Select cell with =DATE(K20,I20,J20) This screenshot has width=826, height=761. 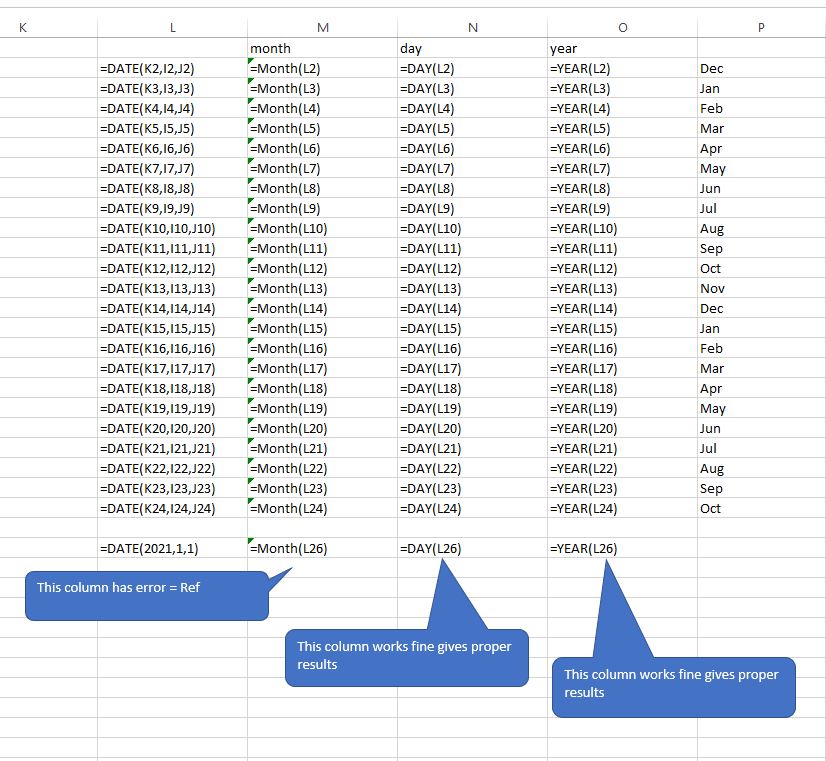click(x=172, y=429)
